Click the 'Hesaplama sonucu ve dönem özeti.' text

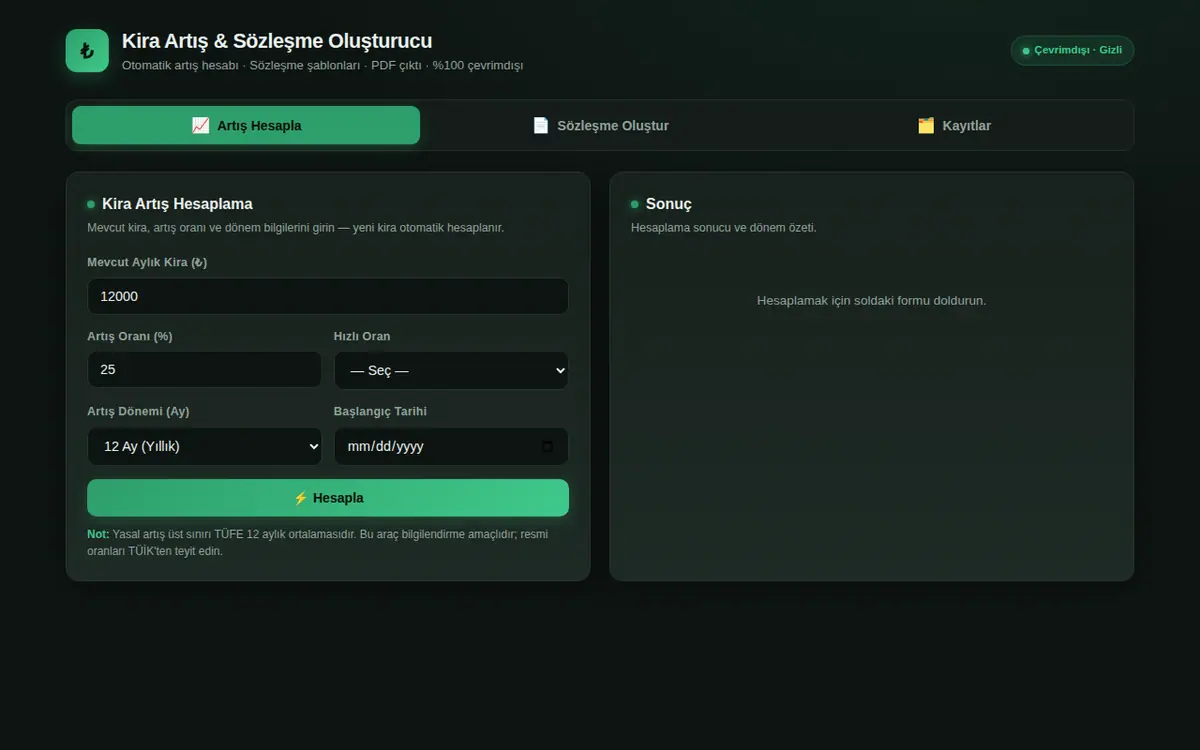point(724,227)
